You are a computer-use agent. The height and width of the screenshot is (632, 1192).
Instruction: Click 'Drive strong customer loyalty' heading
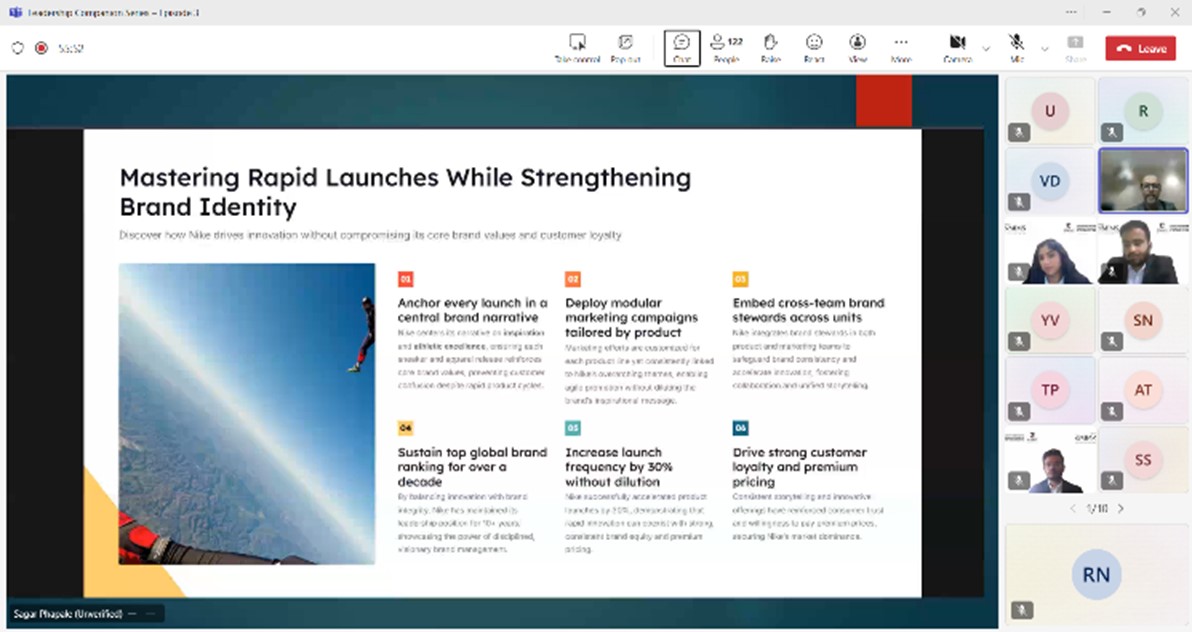[x=799, y=466]
